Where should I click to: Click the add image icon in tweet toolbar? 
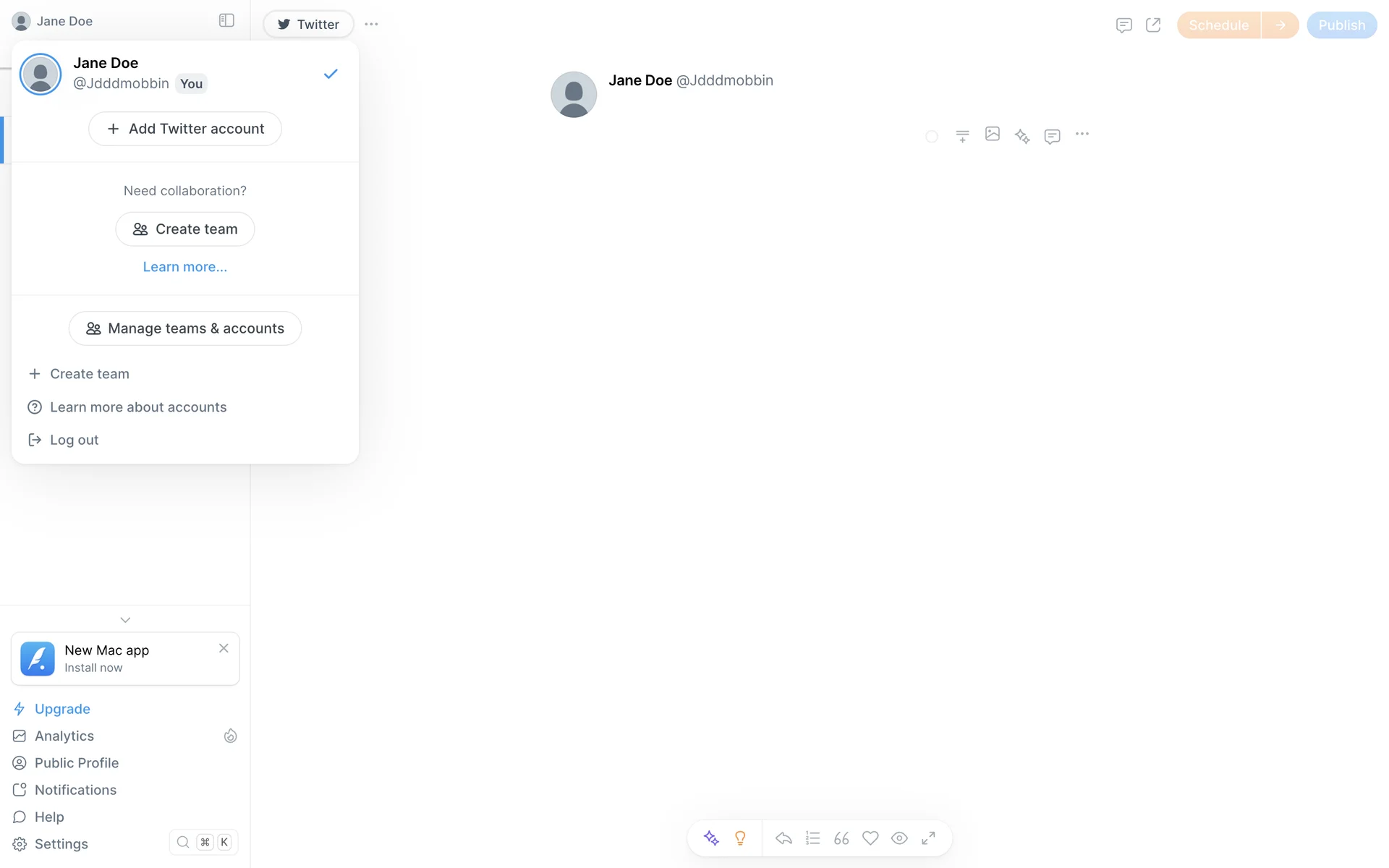(x=992, y=135)
